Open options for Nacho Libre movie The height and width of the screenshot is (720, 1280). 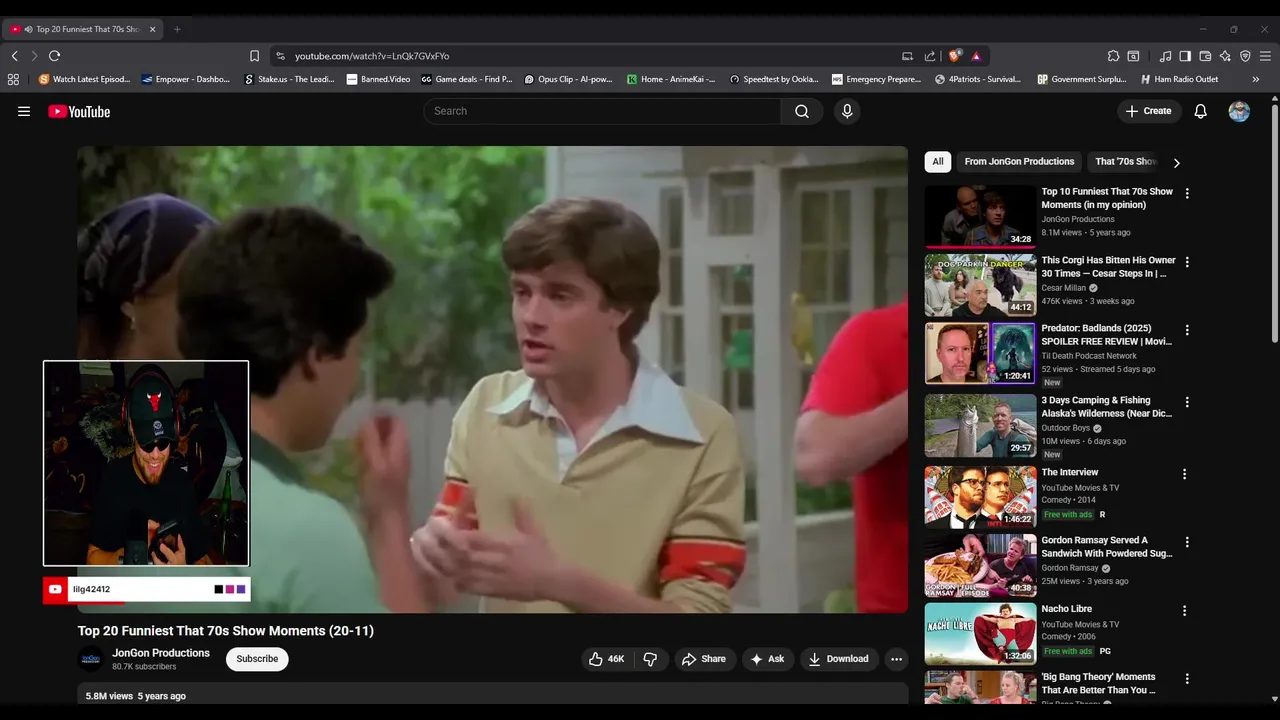pos(1185,610)
